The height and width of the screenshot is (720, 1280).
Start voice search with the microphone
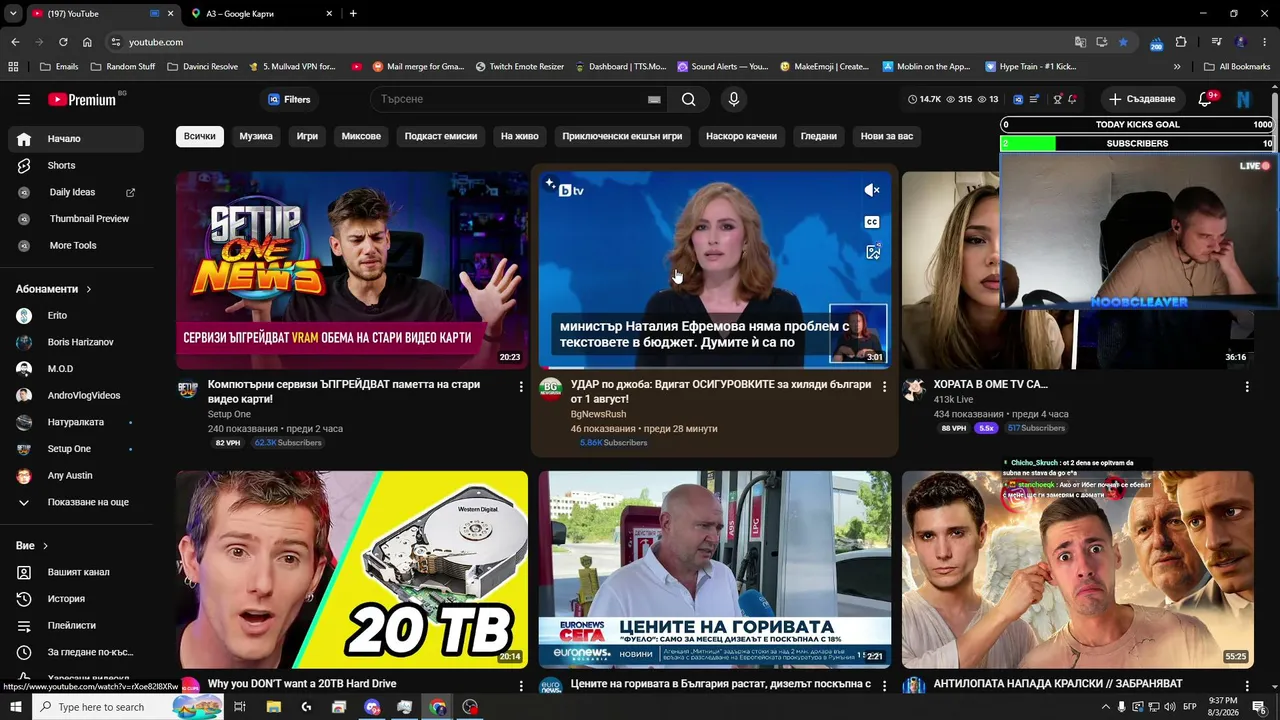coord(734,99)
